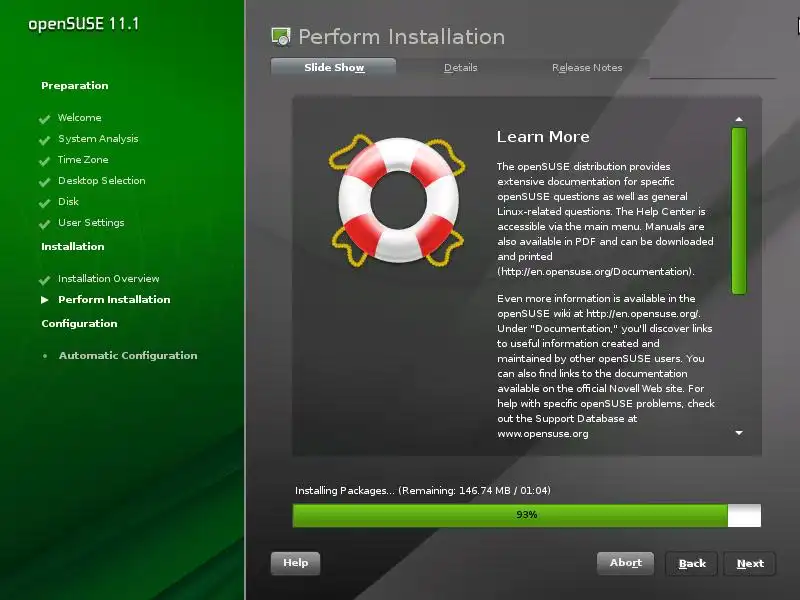Click the slide show scroll-up arrow

tap(739, 119)
